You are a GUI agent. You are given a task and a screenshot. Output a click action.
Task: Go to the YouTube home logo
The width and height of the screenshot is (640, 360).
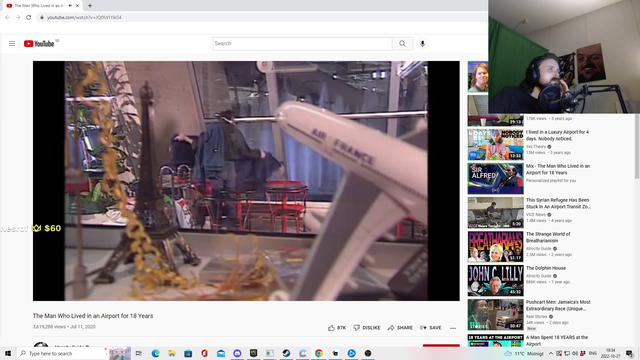click(39, 44)
